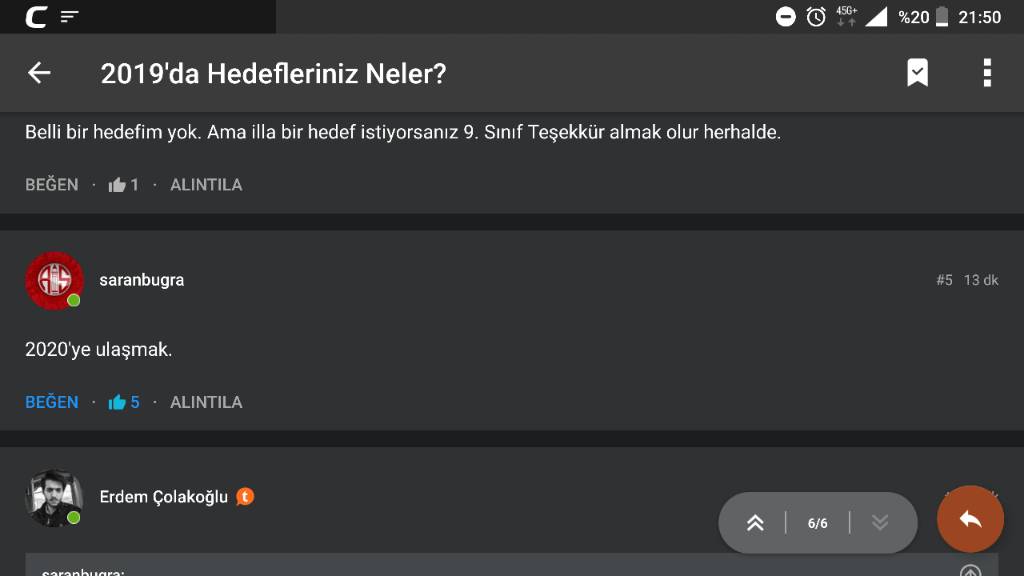Jump to last page with double down chevron
The width and height of the screenshot is (1024, 576).
click(x=880, y=523)
